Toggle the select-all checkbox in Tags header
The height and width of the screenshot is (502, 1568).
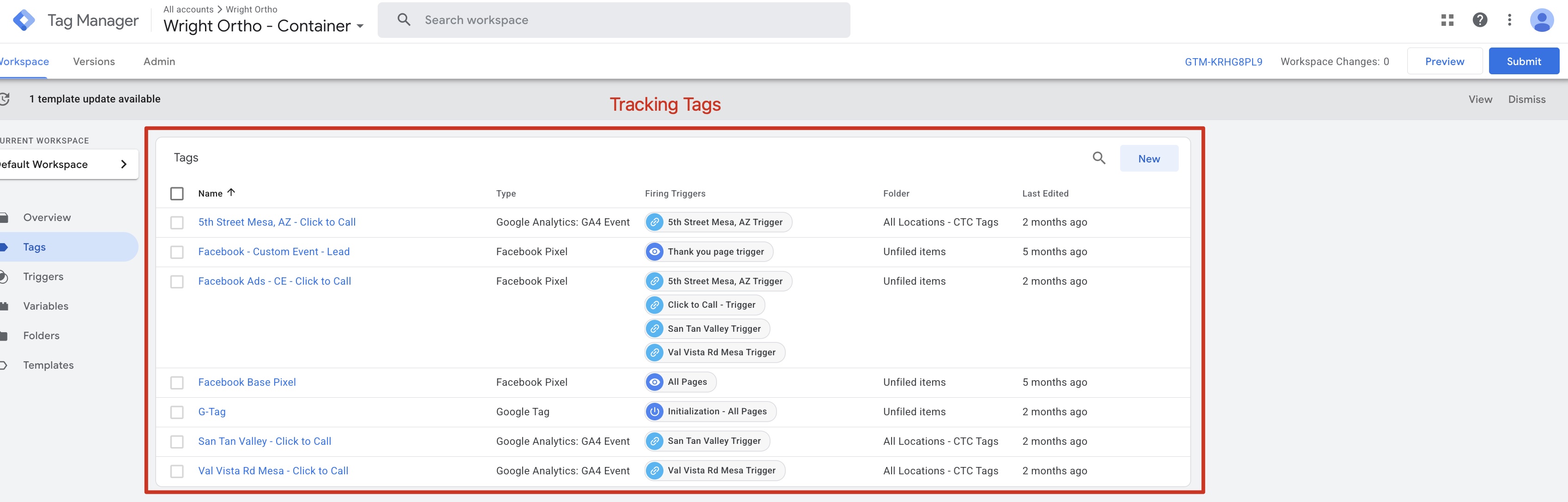point(177,193)
